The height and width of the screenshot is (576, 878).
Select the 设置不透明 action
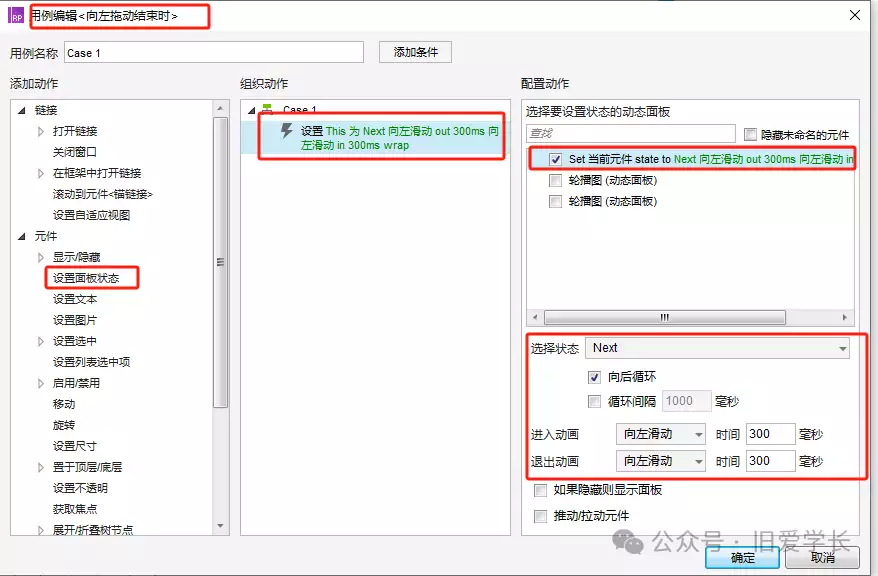point(80,488)
